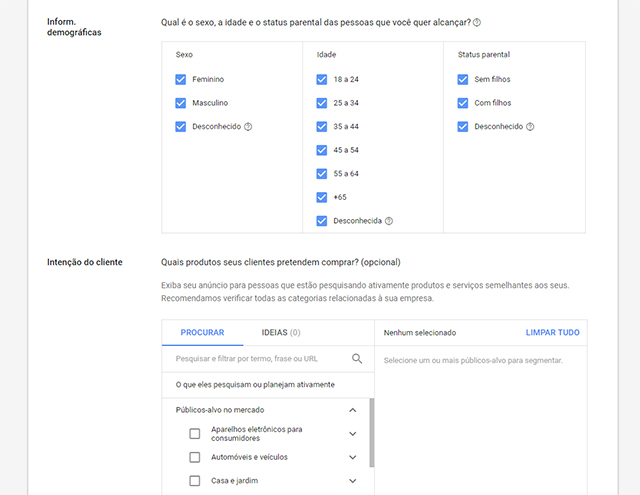Click LIMPAR TUDO to clear selections
The image size is (640, 495).
[x=552, y=333]
